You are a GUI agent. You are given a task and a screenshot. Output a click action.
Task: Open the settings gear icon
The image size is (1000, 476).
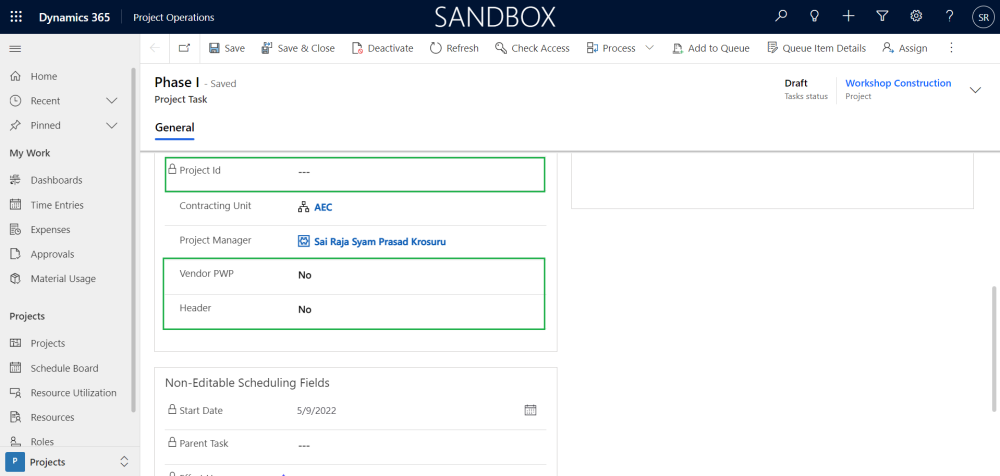(916, 17)
